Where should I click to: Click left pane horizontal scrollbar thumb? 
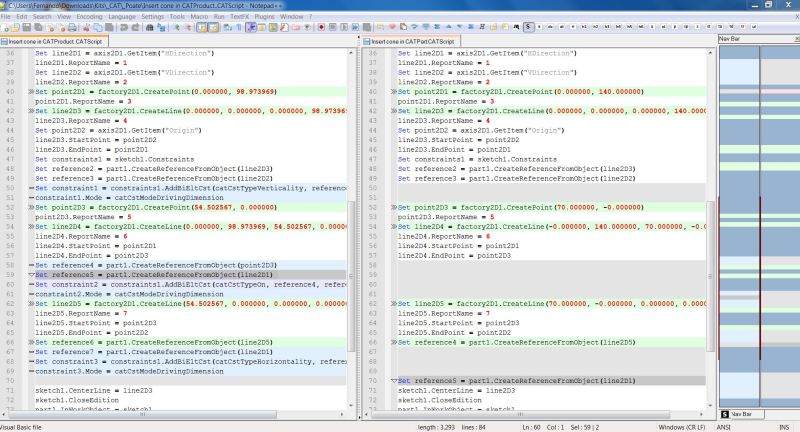click(143, 414)
